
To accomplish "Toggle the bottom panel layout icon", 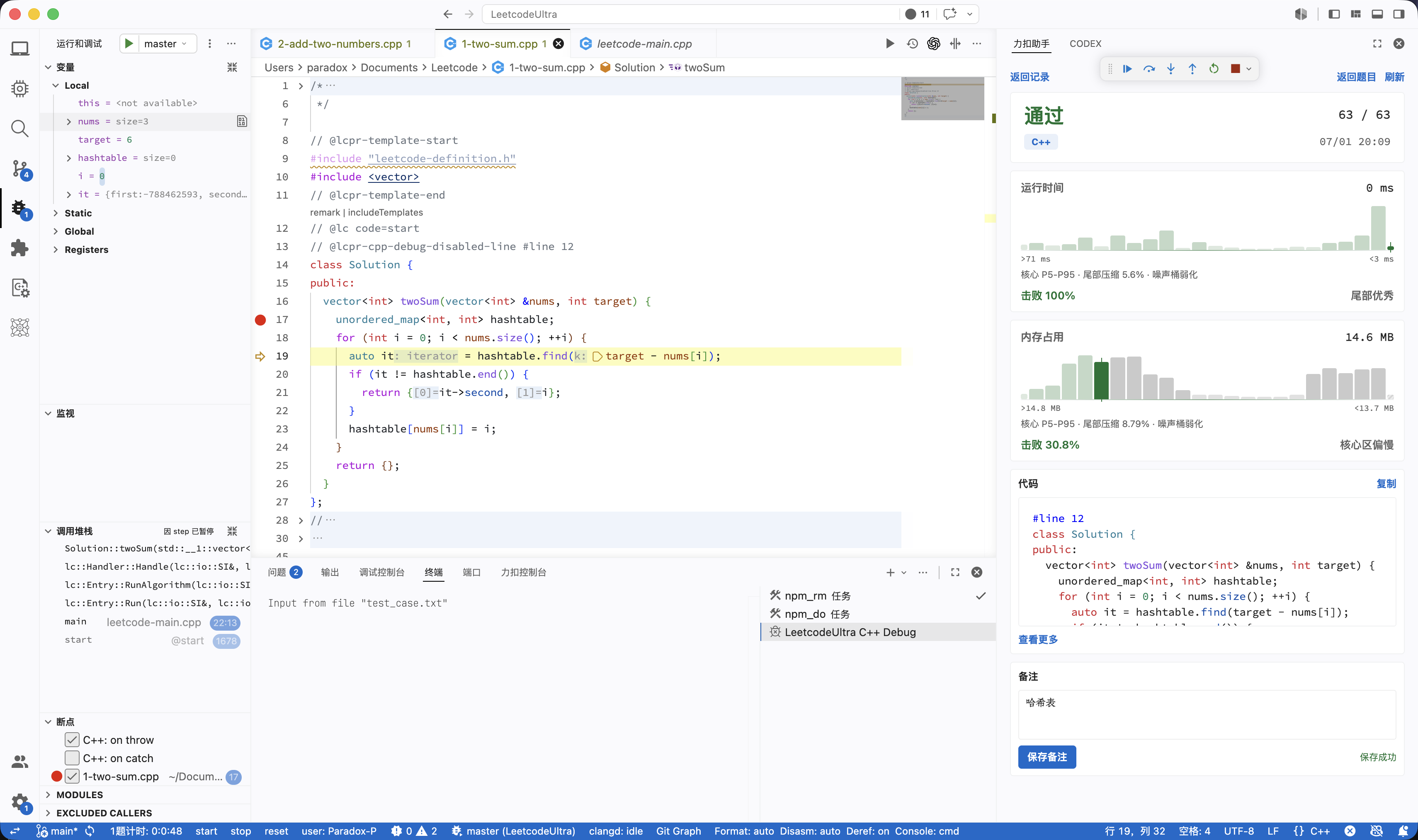I will (1377, 14).
